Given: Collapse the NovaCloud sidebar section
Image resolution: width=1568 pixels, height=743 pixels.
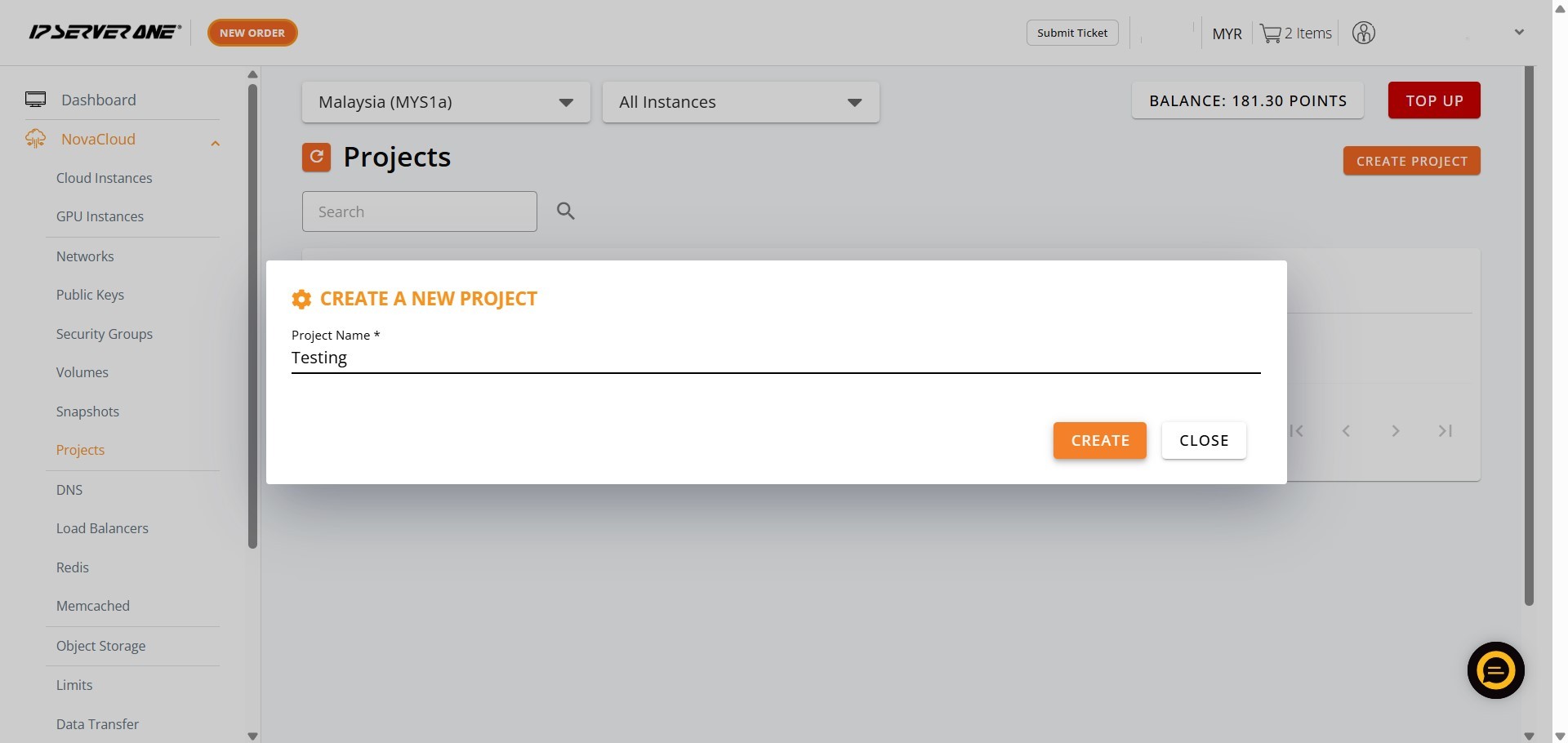Looking at the screenshot, I should click(x=215, y=143).
